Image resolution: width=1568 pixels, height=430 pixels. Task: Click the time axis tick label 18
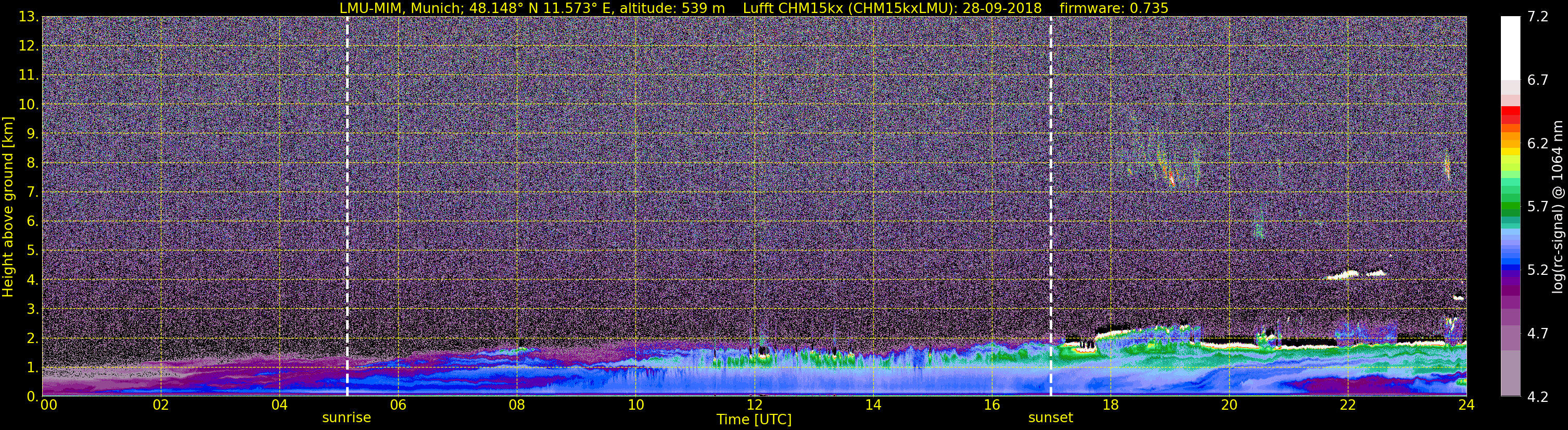point(1110,406)
